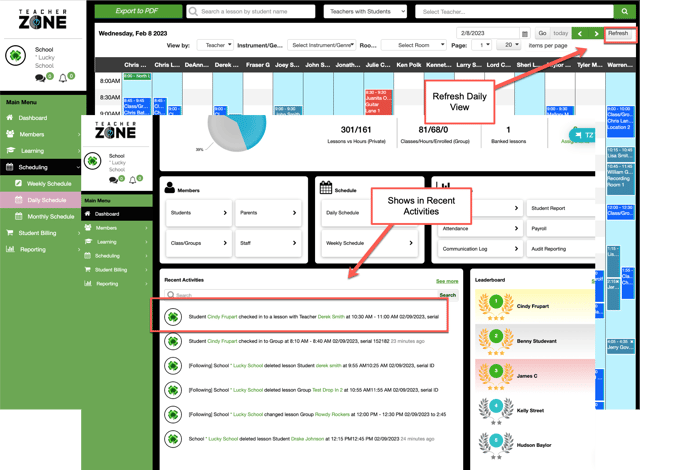Click the Select Teacher input field
The width and height of the screenshot is (688, 470).
coord(514,11)
